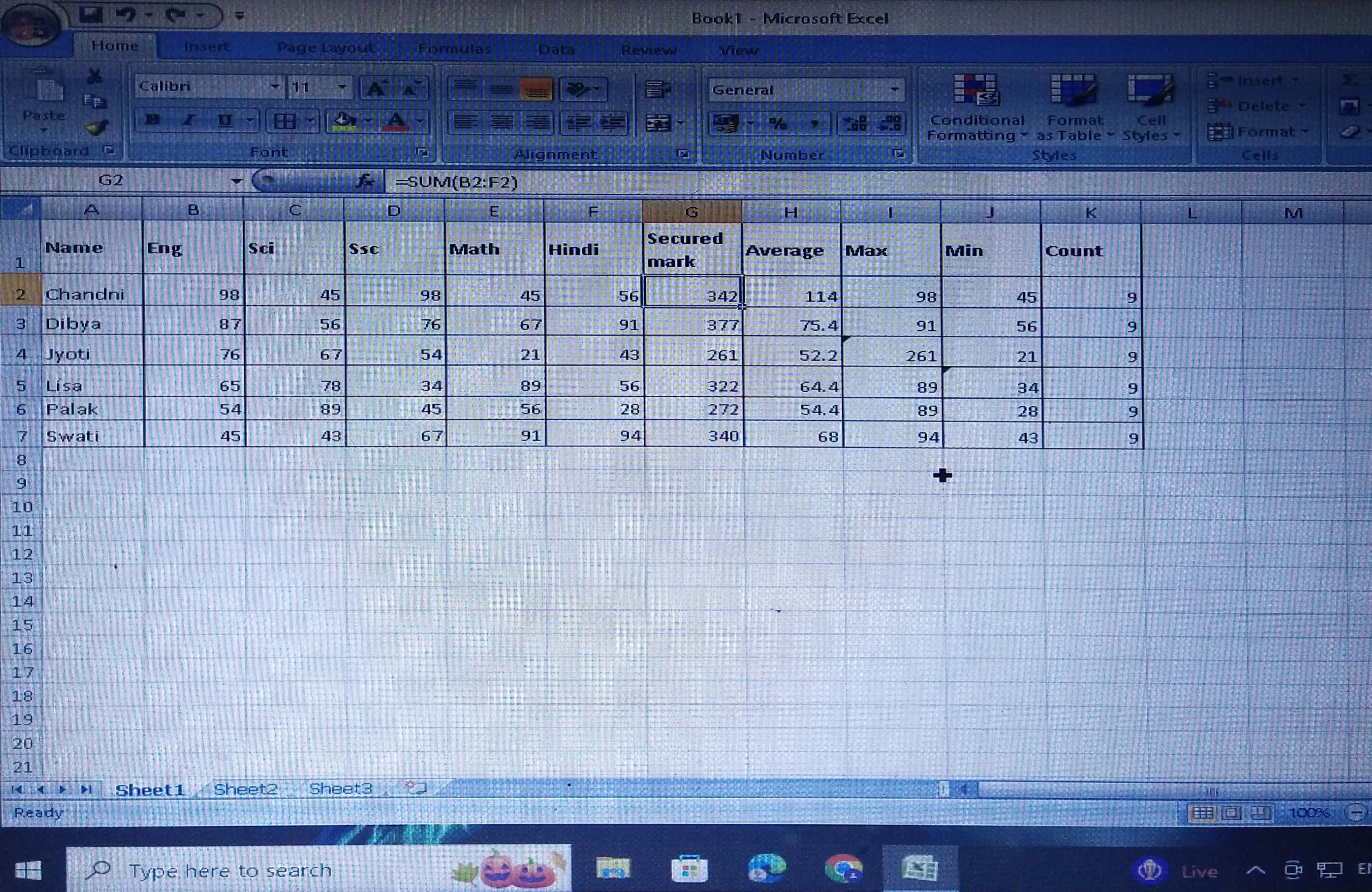Viewport: 1372px width, 892px height.
Task: Click the font color red A swatch
Action: pyautogui.click(x=396, y=121)
